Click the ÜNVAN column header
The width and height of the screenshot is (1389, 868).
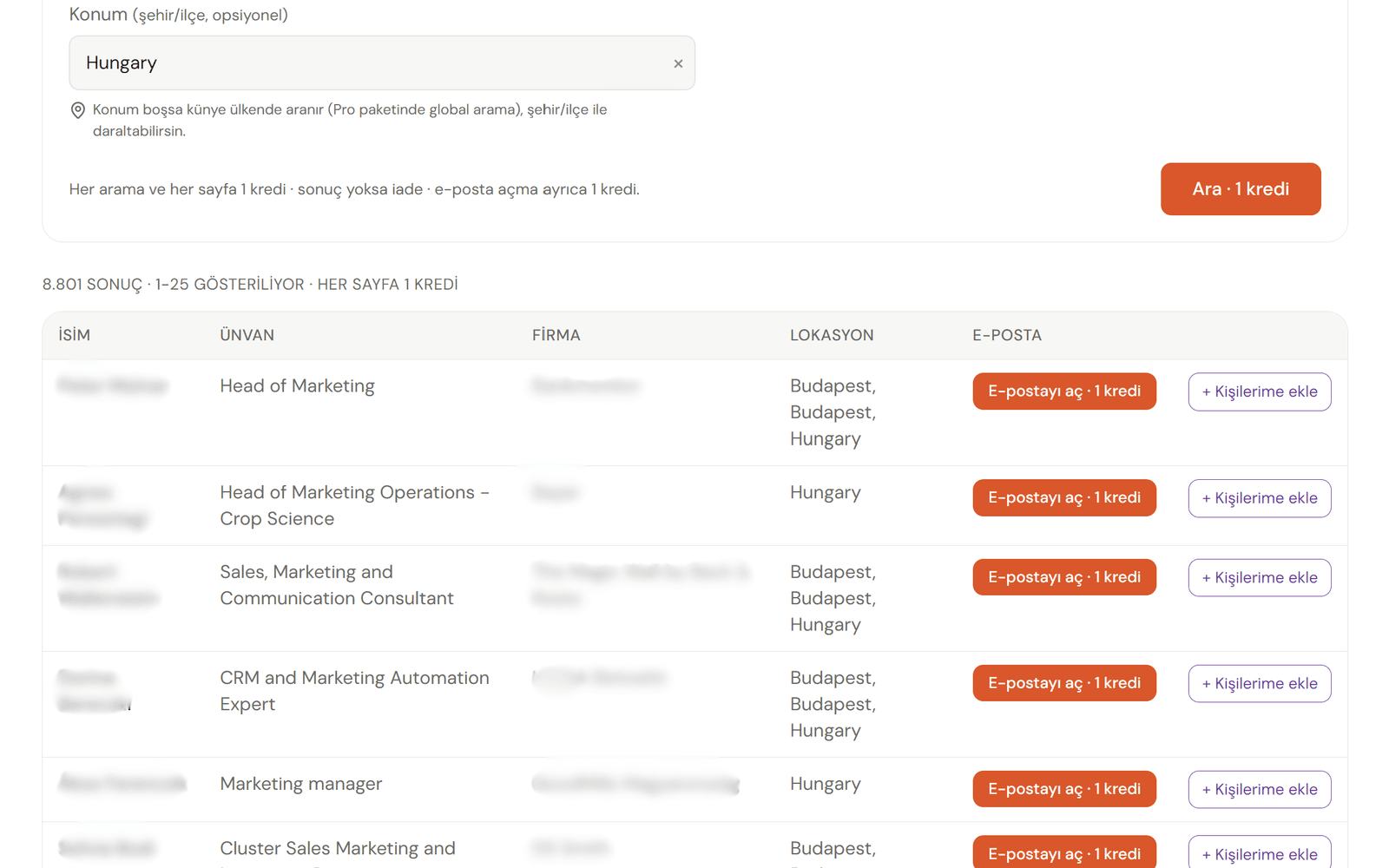(247, 335)
